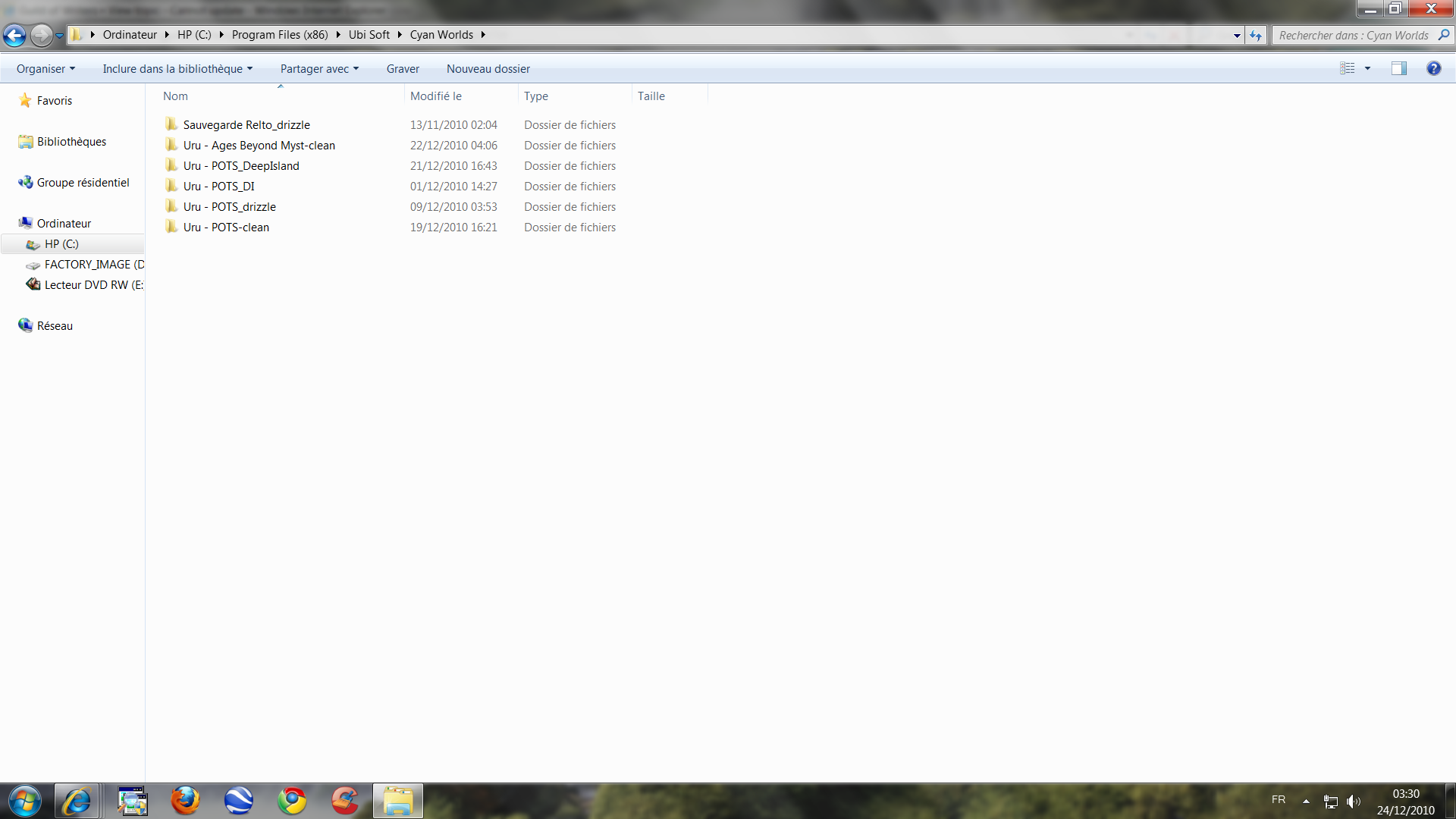Open view options dropdown arrow

(1367, 68)
